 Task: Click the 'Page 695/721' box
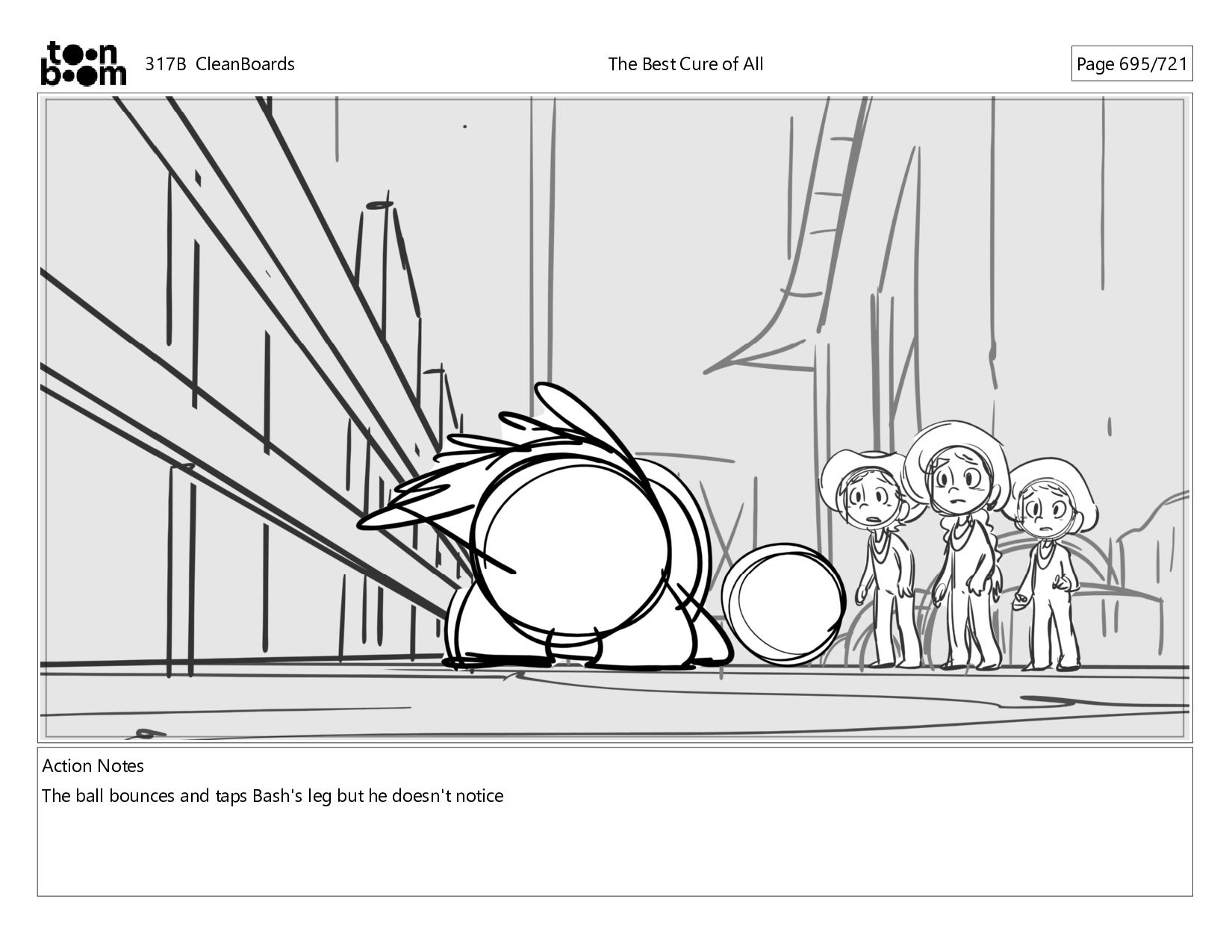coord(1131,64)
